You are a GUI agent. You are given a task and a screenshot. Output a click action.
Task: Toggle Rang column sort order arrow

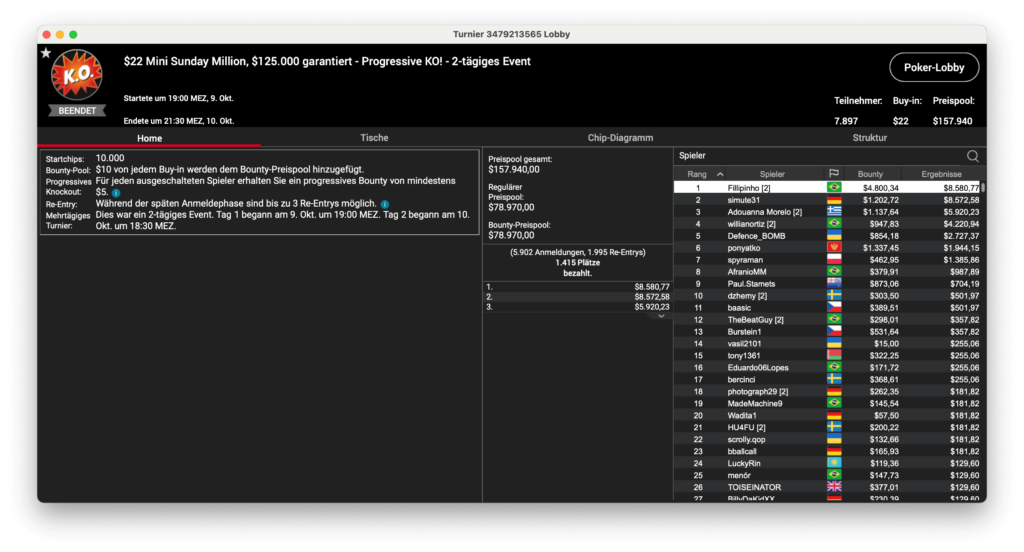(719, 174)
